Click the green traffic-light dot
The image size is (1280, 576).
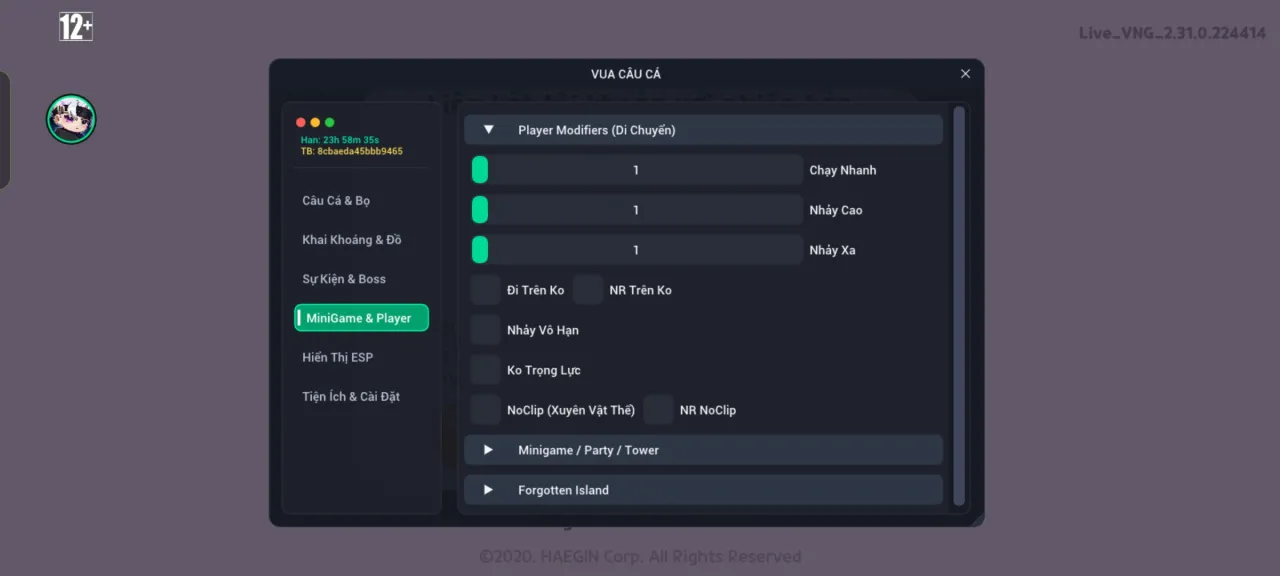pyautogui.click(x=330, y=122)
